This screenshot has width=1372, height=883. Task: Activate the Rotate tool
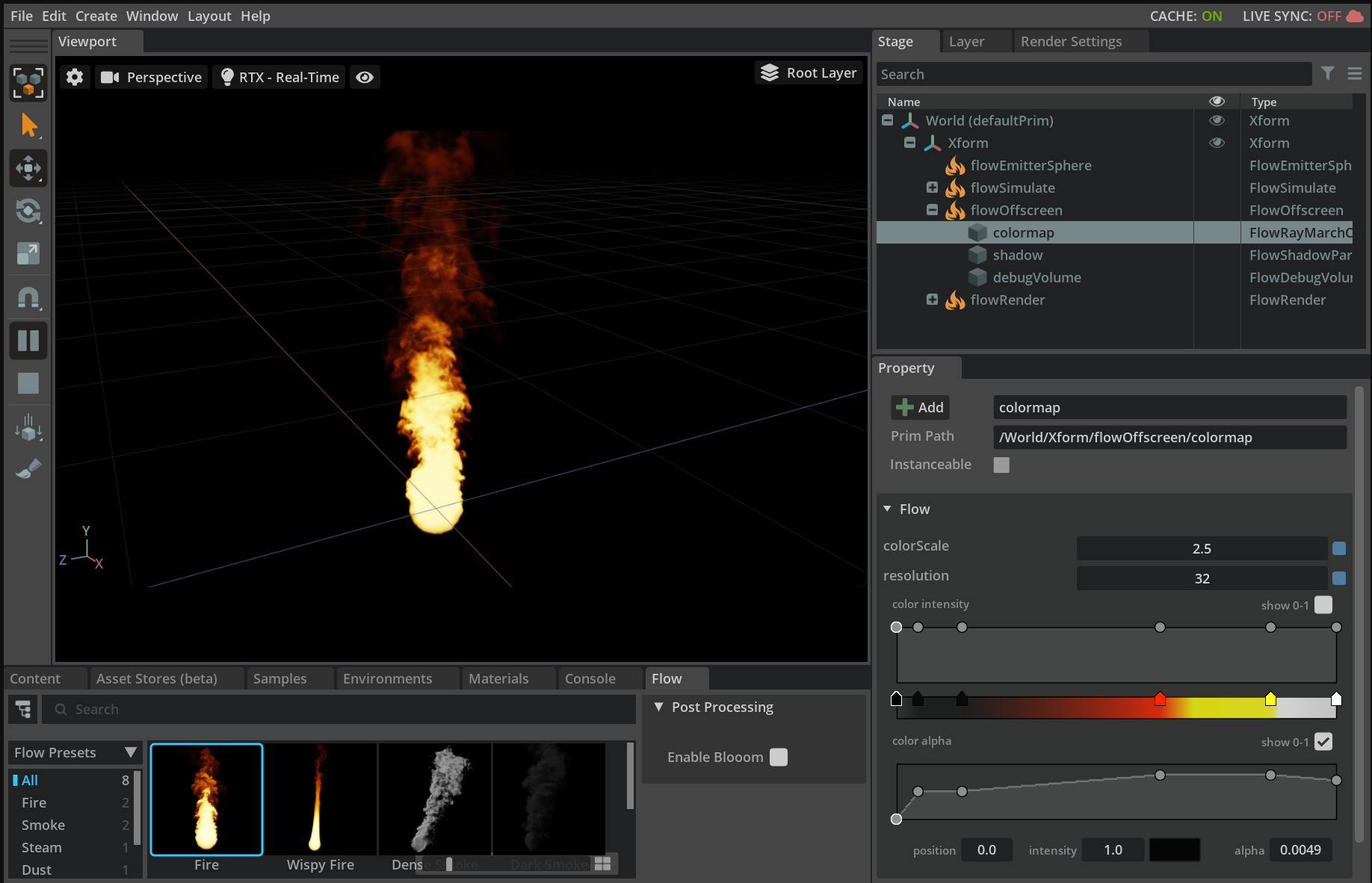28,211
